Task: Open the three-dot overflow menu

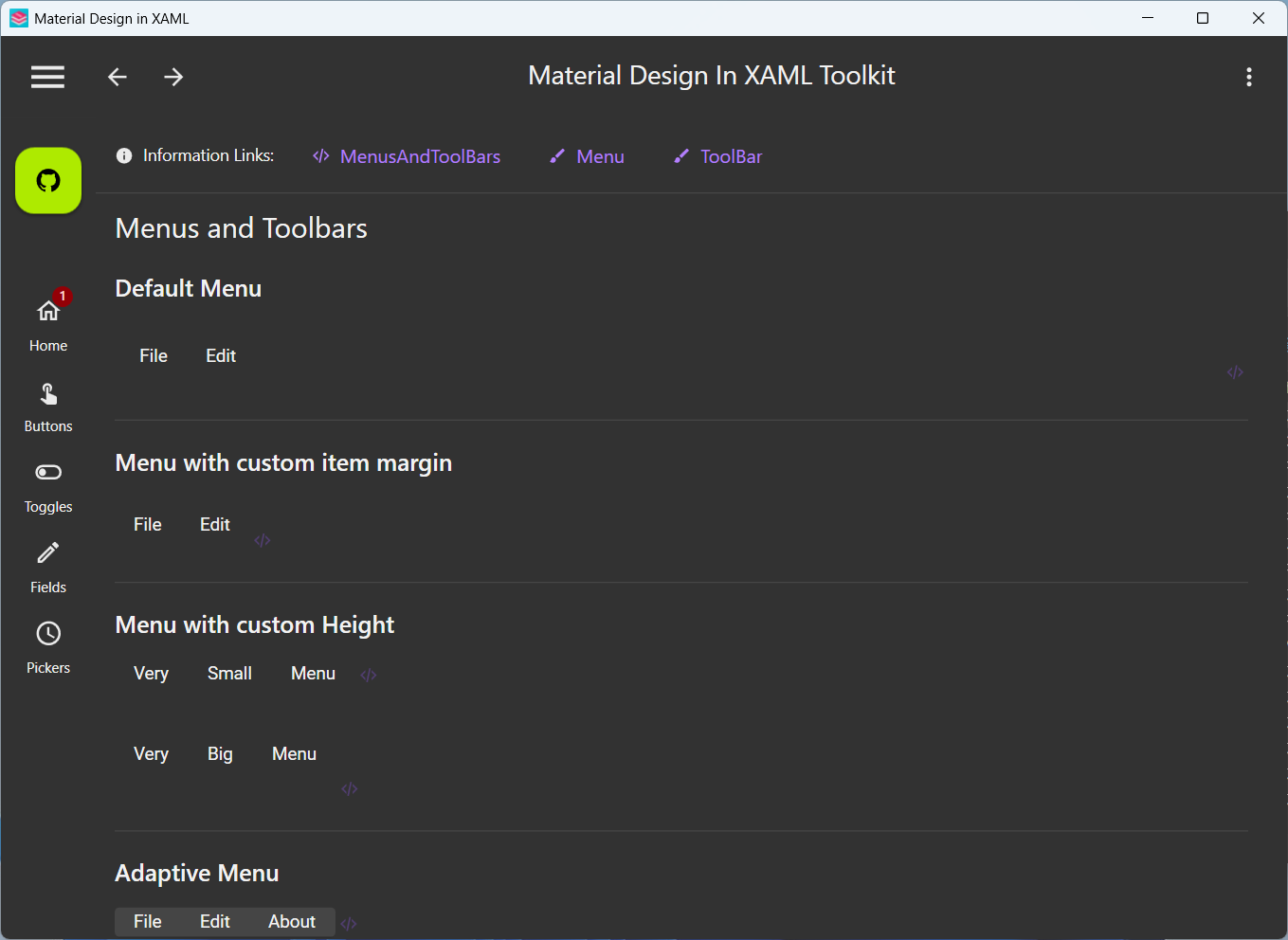Action: [1249, 77]
